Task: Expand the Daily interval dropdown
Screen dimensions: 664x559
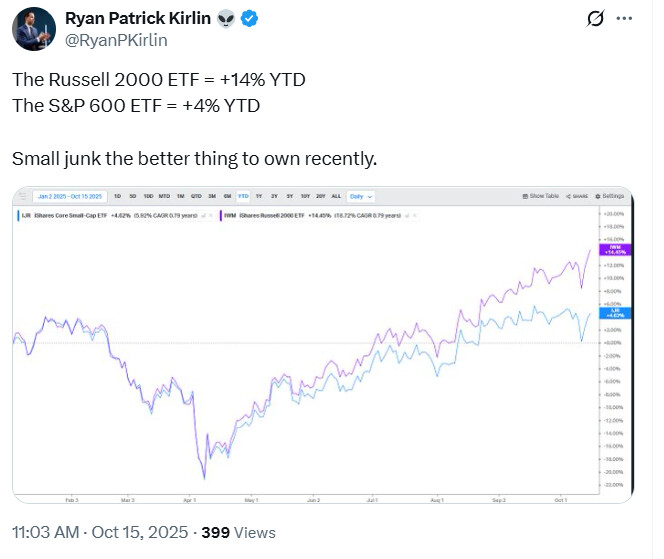Action: pyautogui.click(x=361, y=195)
